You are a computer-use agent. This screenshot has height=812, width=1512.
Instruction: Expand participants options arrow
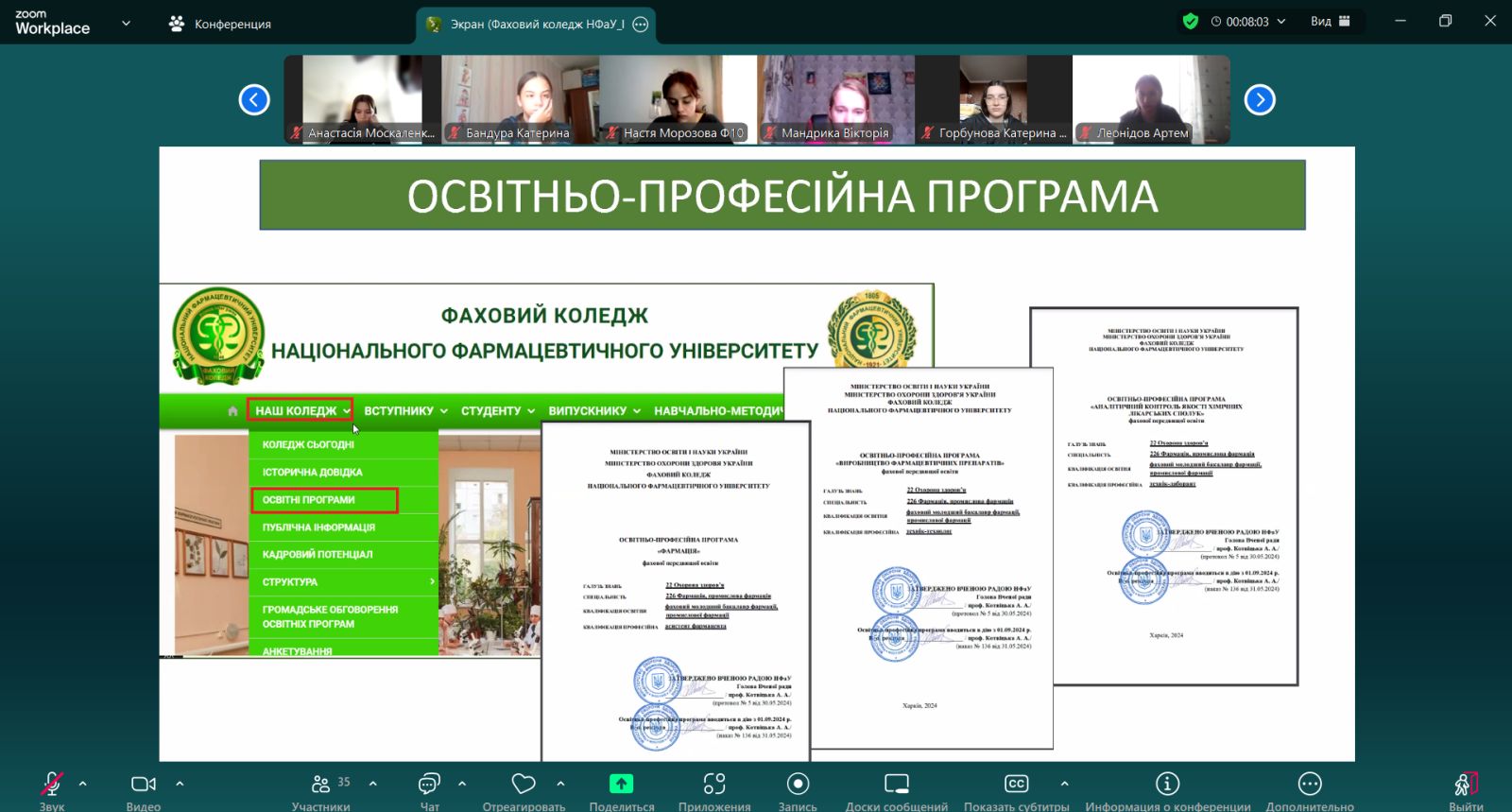pyautogui.click(x=373, y=784)
